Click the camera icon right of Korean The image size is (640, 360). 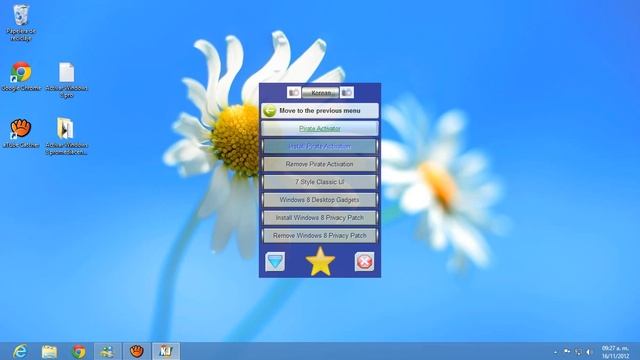coord(347,93)
